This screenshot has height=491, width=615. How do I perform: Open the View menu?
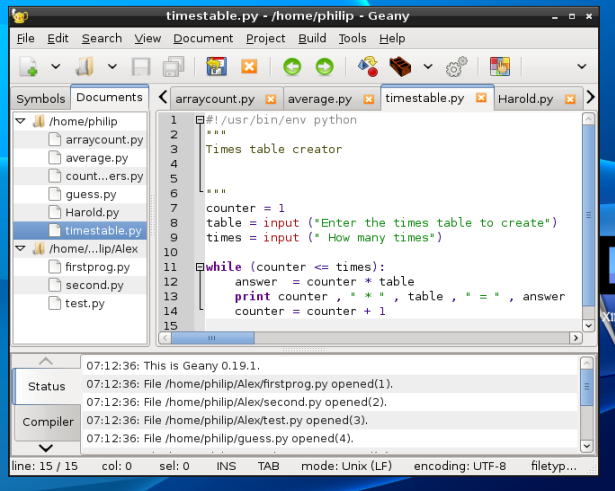(x=147, y=38)
